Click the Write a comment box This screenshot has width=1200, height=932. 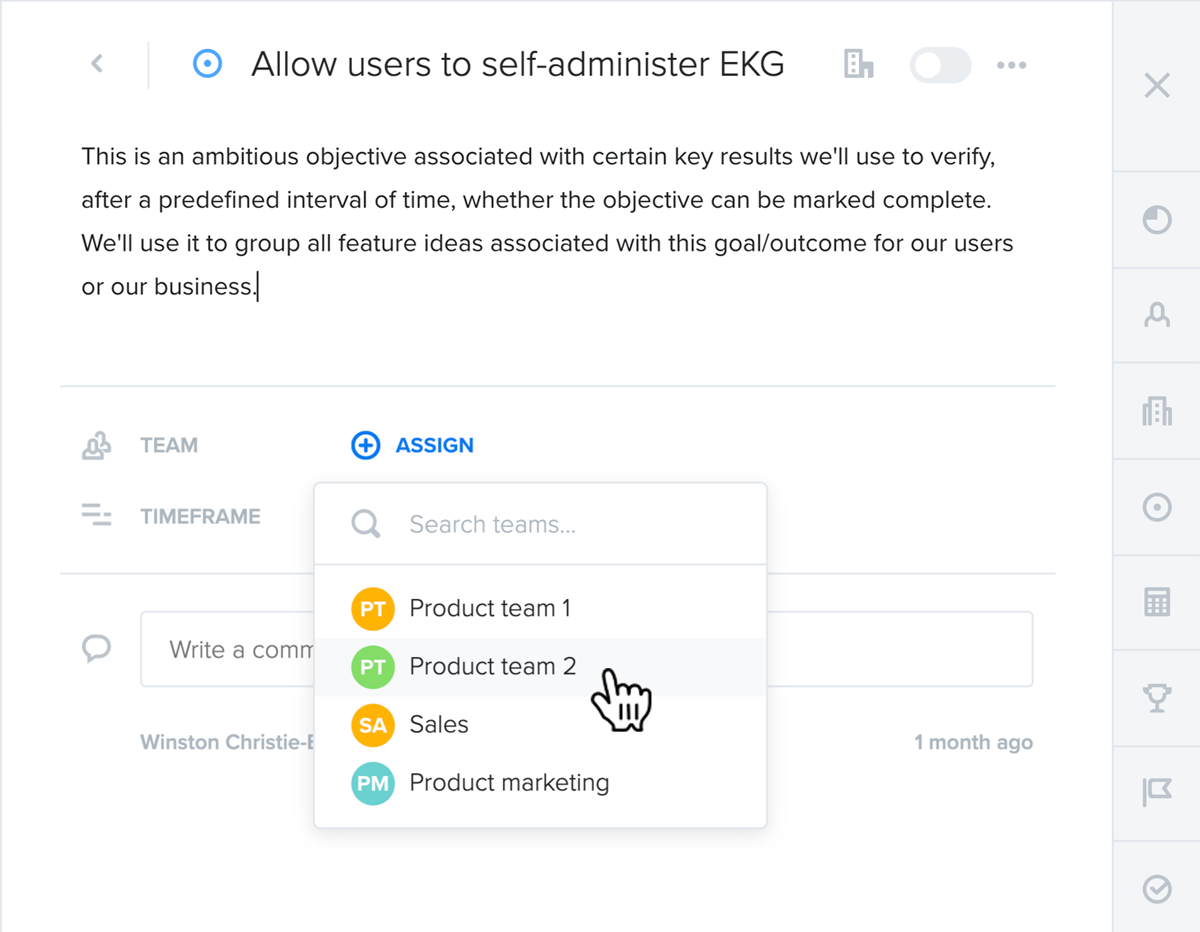coord(586,649)
